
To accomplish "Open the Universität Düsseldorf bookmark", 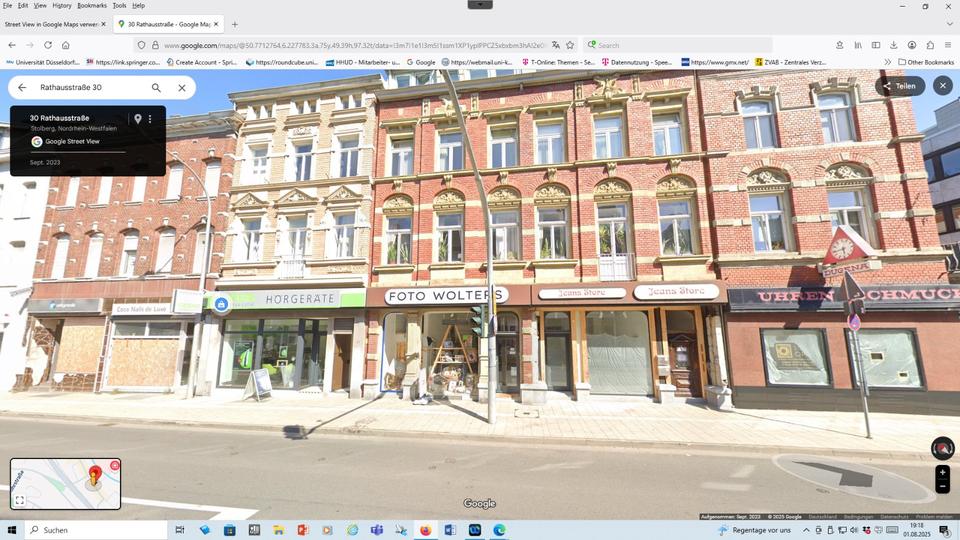I will click(x=43, y=62).
